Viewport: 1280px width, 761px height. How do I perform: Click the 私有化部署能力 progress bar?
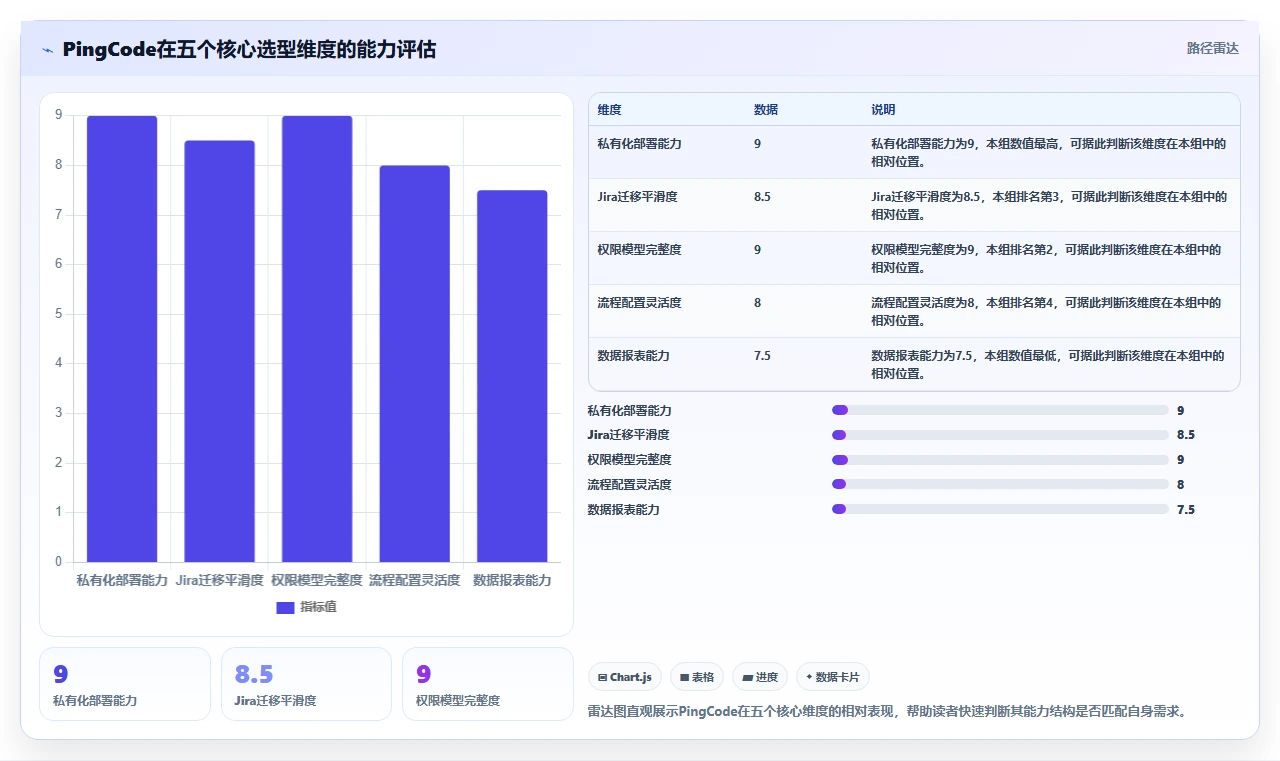click(x=1000, y=410)
